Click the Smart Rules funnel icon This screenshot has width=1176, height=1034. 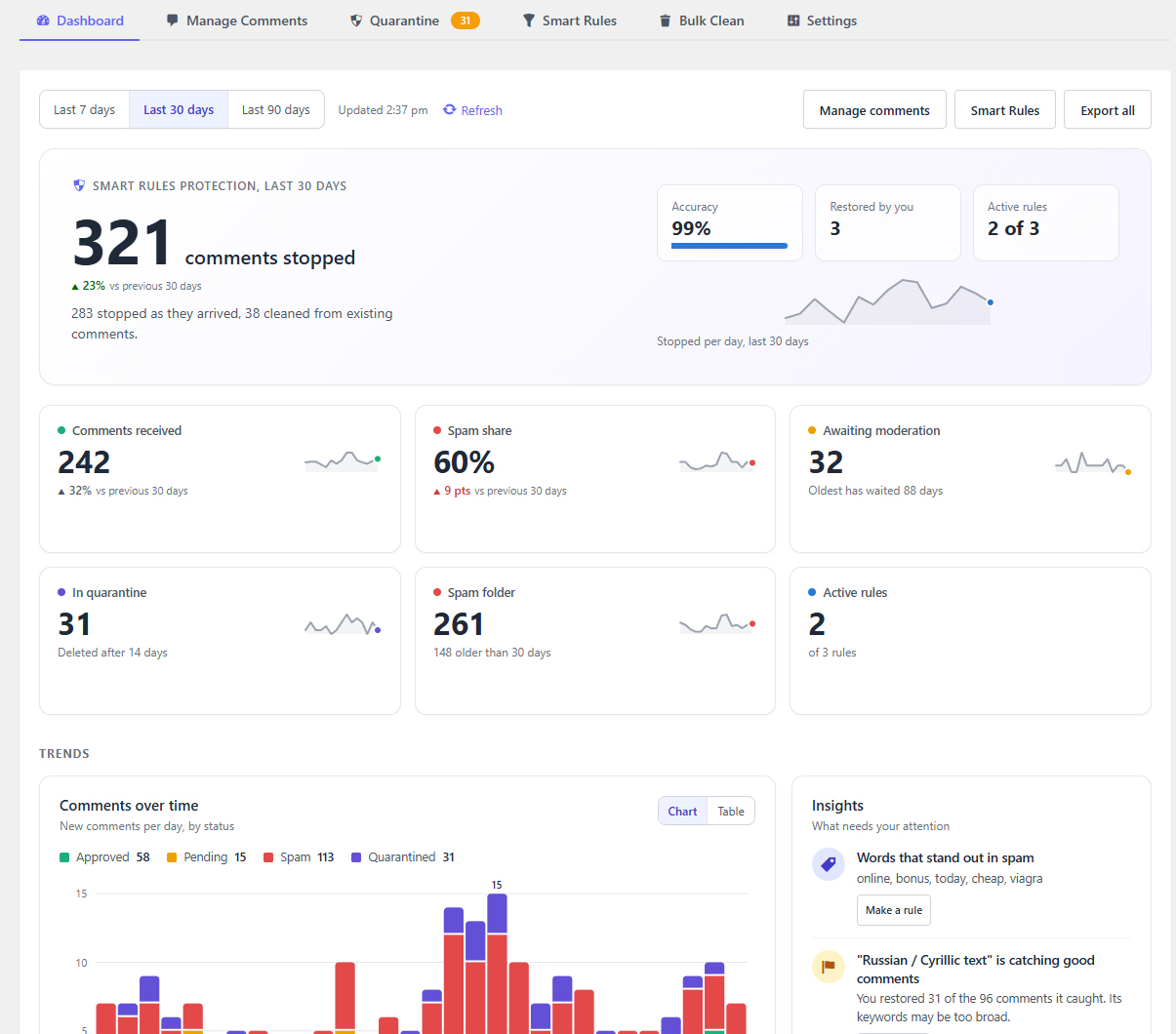tap(529, 20)
